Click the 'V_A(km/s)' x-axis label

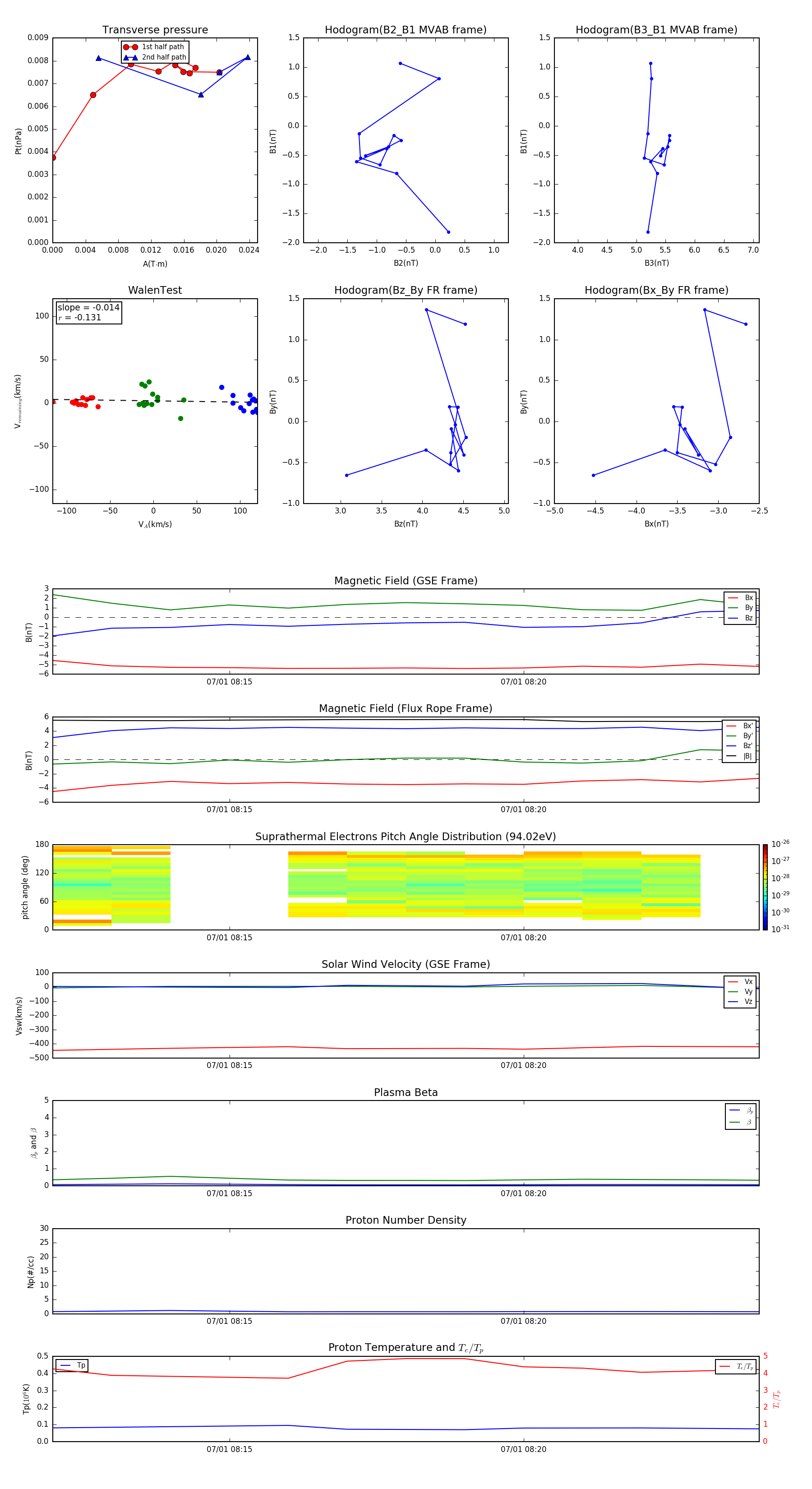pyautogui.click(x=155, y=525)
